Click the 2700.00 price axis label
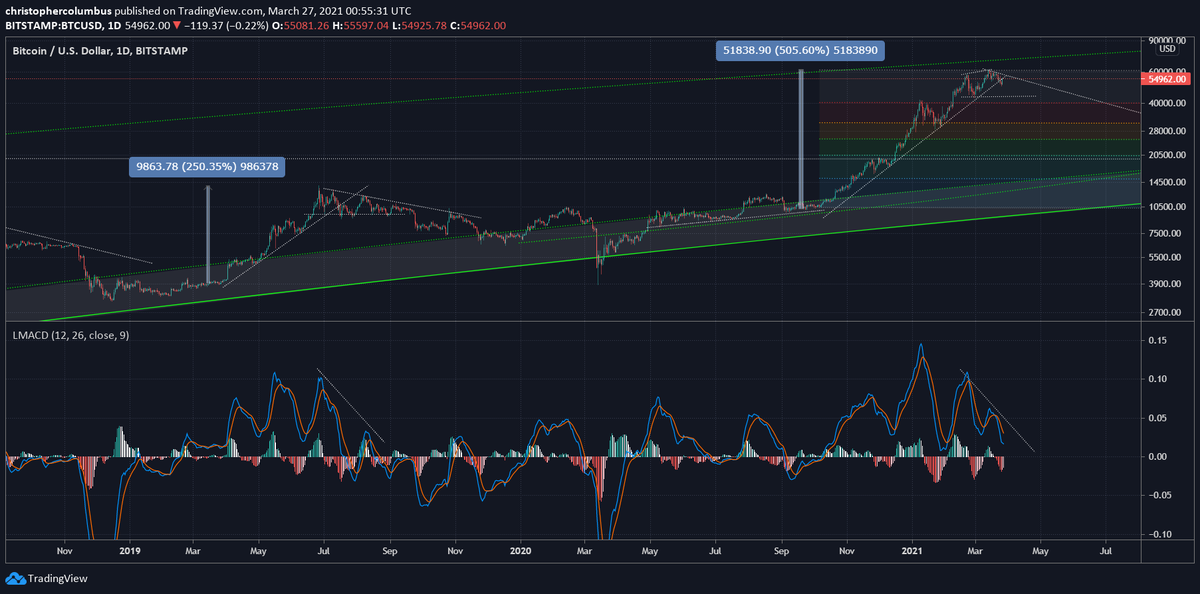Image resolution: width=1200 pixels, height=594 pixels. [1167, 313]
